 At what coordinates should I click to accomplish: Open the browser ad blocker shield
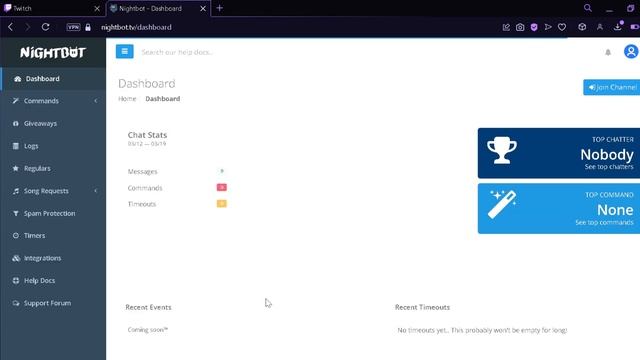pos(534,27)
